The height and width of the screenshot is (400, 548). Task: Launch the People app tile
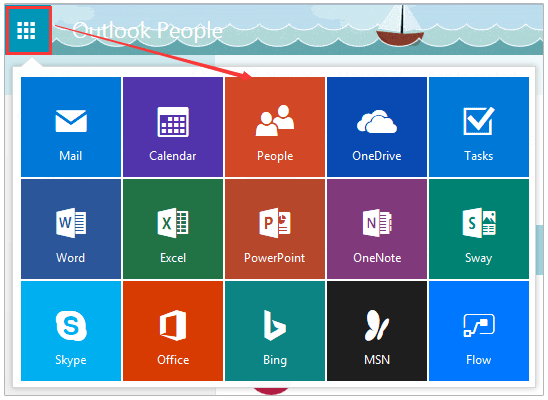click(x=275, y=127)
